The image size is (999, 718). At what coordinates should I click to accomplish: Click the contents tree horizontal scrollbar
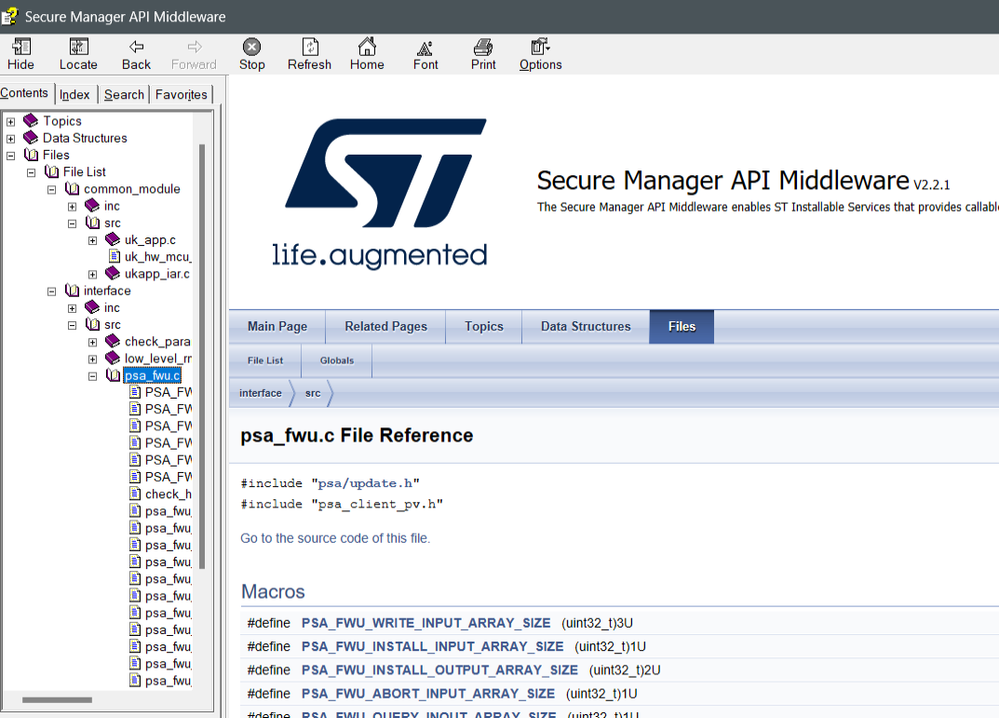(x=57, y=700)
